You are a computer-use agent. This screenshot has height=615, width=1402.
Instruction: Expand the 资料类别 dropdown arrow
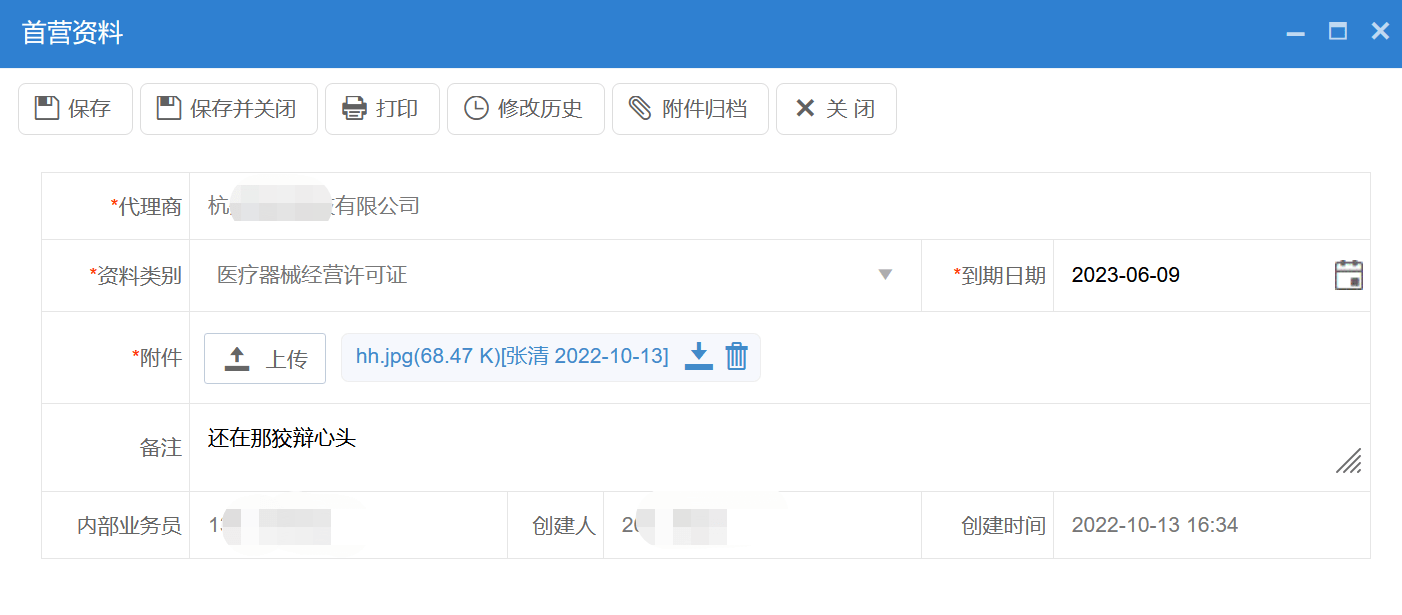(x=886, y=275)
